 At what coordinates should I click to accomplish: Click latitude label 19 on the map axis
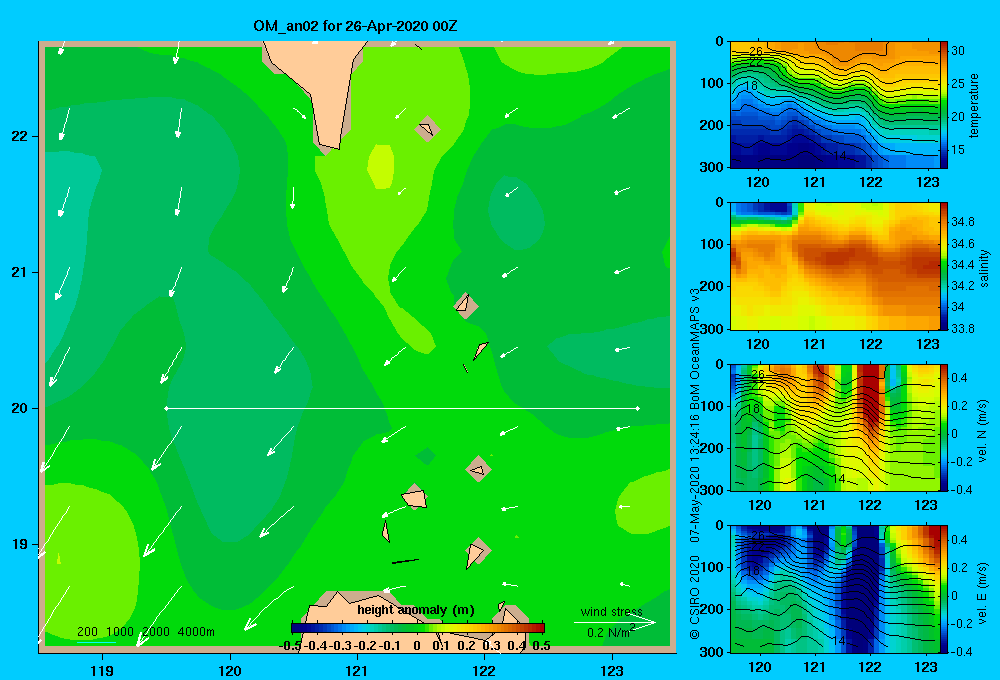point(19,544)
